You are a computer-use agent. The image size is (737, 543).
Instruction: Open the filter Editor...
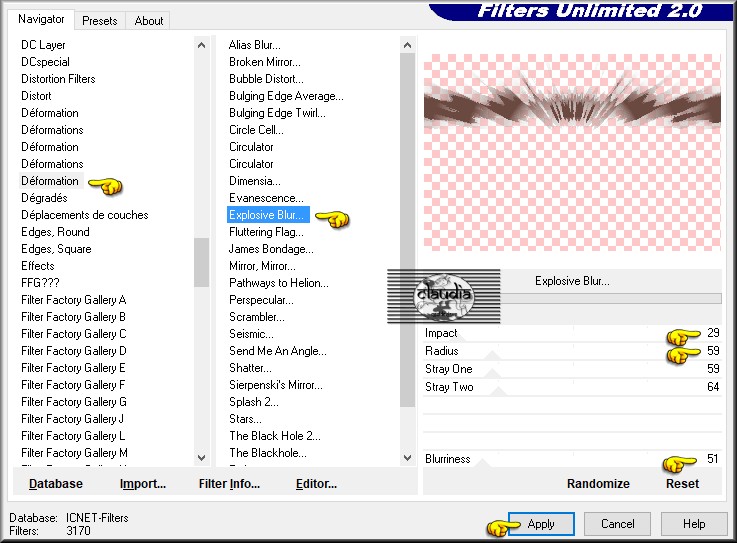[x=316, y=484]
